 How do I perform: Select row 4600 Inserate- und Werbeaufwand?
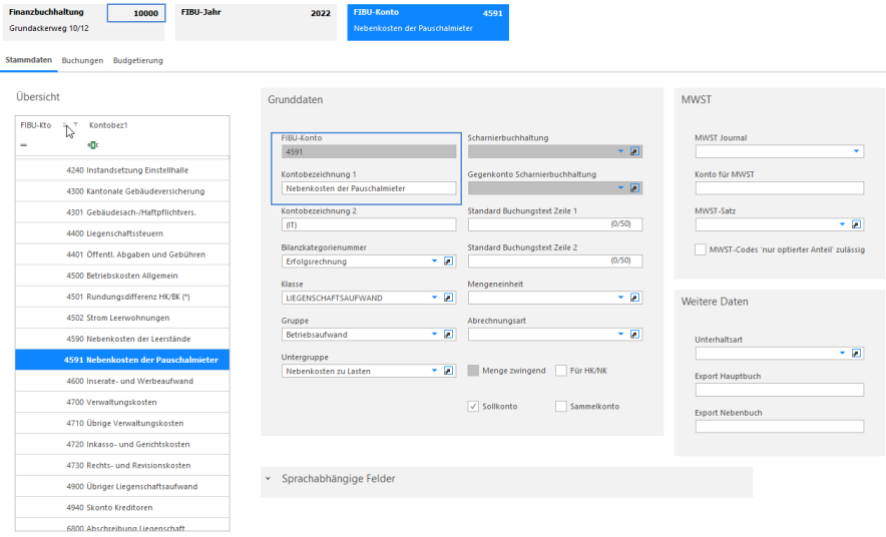pos(122,381)
